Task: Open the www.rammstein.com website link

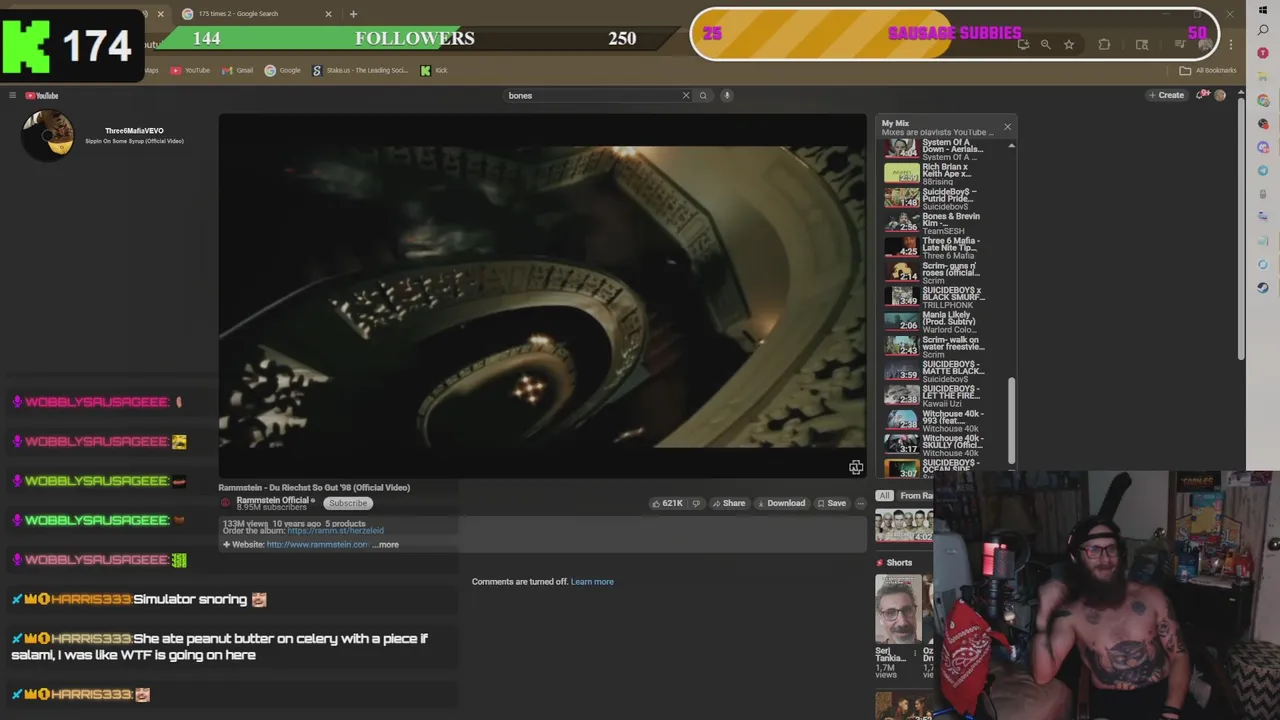Action: [x=318, y=545]
